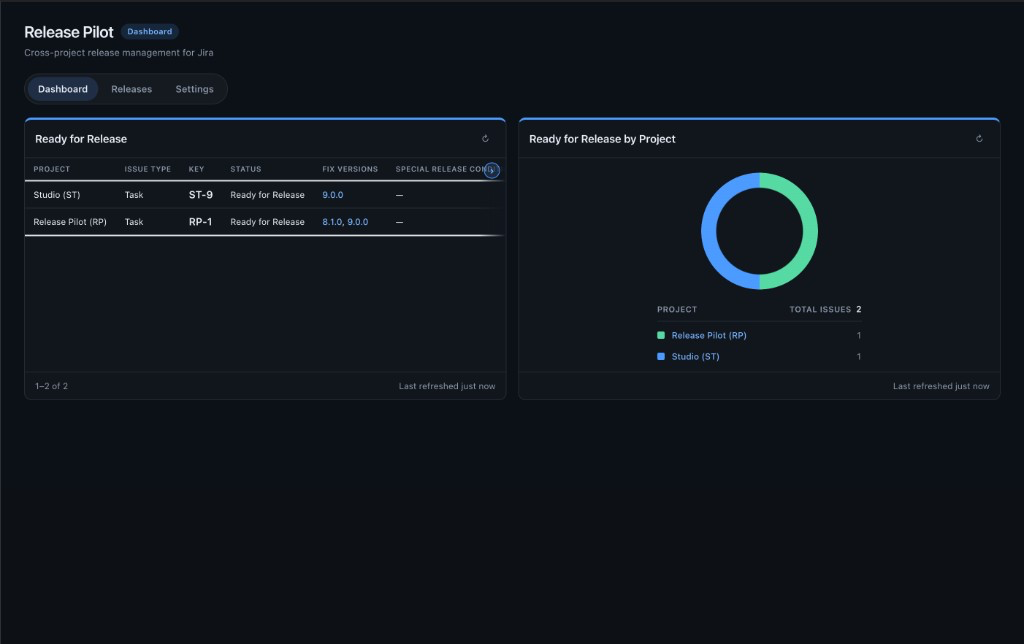1024x644 pixels.
Task: Open the Settings tab
Action: [195, 89]
